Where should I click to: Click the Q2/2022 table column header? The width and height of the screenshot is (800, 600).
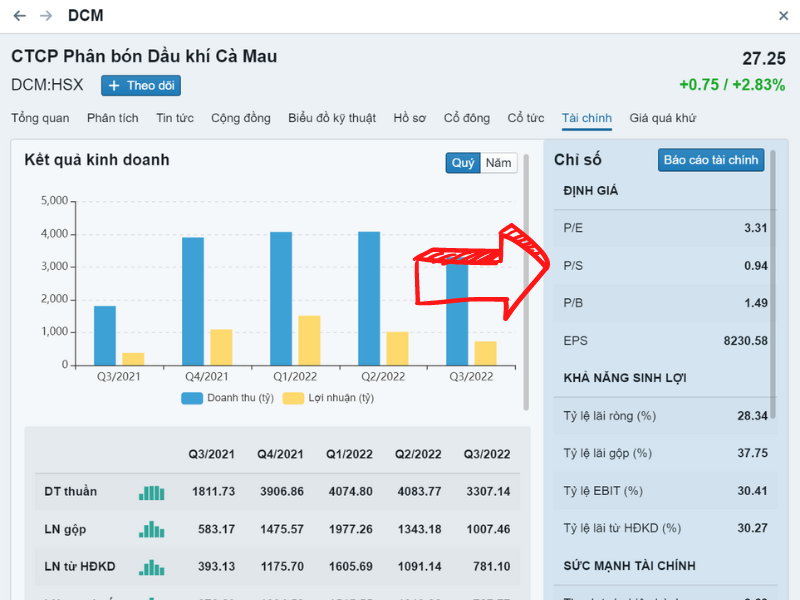click(418, 455)
